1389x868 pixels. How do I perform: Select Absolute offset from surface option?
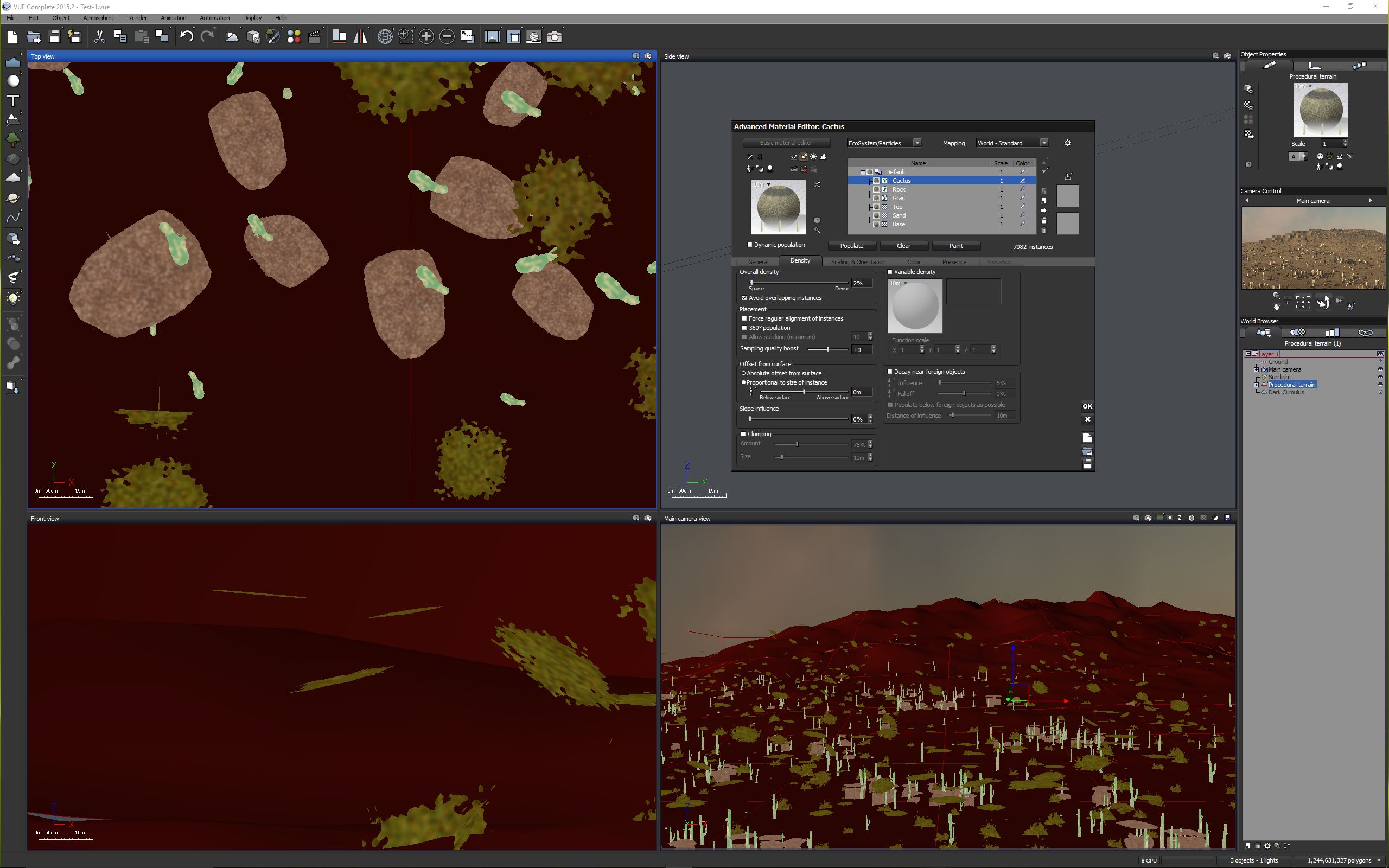[x=744, y=373]
